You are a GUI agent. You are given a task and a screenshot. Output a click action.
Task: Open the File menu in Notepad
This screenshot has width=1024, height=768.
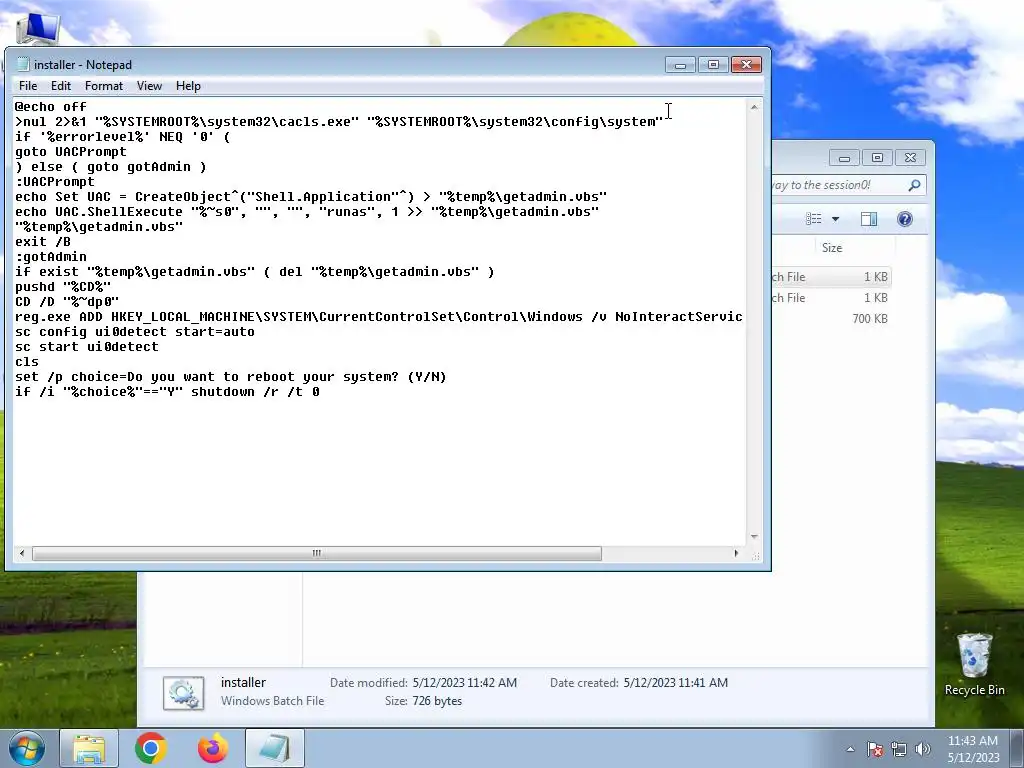click(27, 86)
